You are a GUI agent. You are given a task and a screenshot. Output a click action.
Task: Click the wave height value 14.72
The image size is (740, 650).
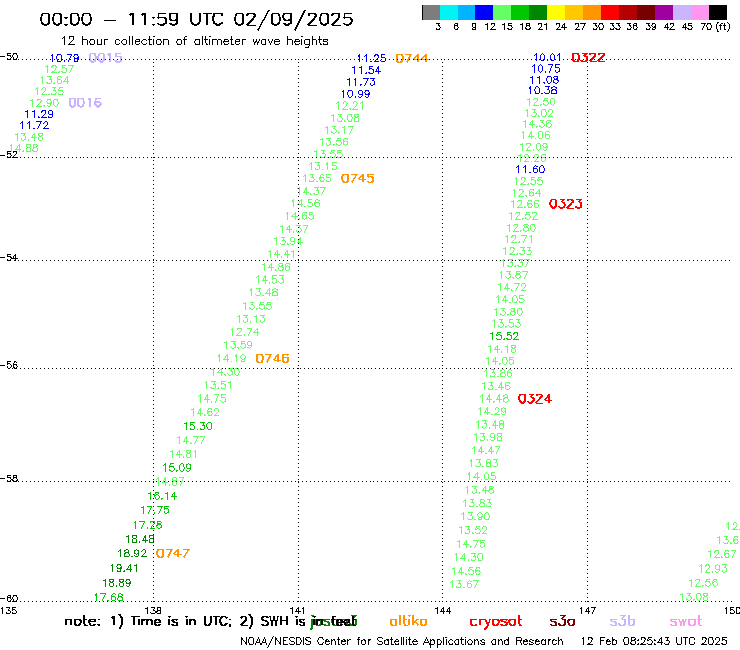(x=512, y=287)
